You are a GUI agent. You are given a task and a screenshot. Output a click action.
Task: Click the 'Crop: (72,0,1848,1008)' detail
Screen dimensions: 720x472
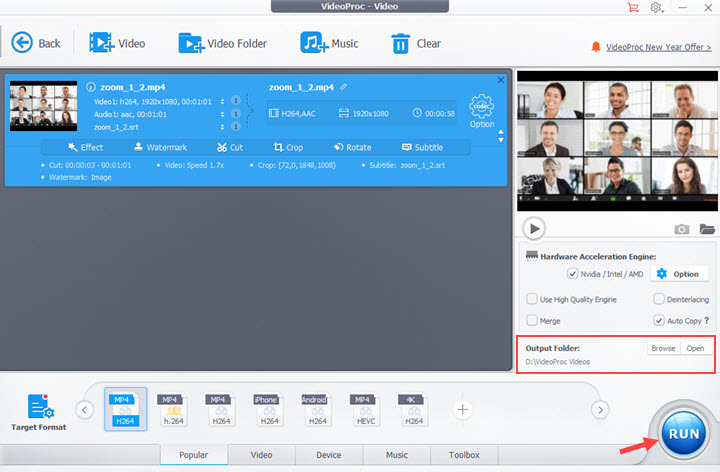(297, 165)
